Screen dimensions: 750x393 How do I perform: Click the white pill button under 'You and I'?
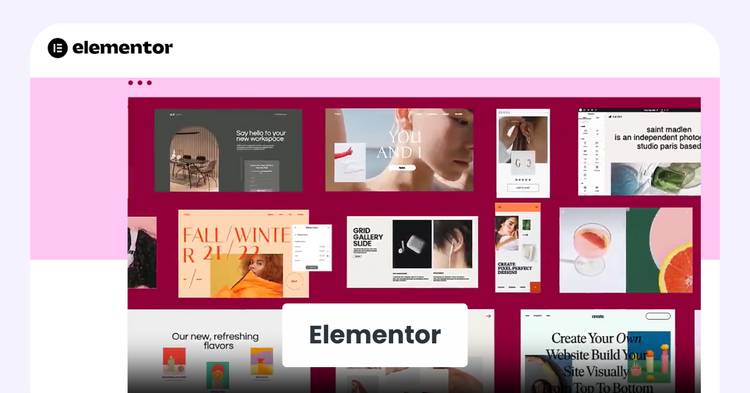402,168
